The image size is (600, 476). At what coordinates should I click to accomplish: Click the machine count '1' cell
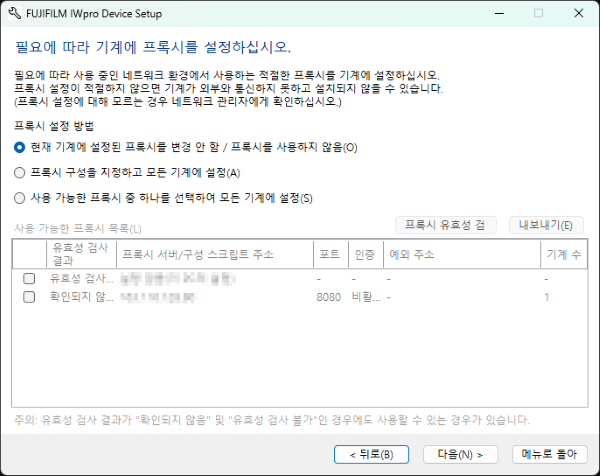(547, 297)
